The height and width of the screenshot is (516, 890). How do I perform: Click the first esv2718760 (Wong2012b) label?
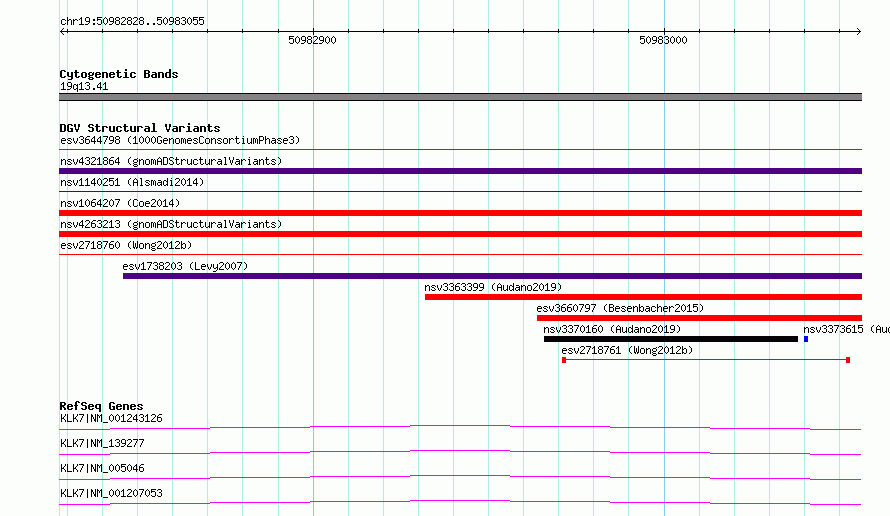126,245
